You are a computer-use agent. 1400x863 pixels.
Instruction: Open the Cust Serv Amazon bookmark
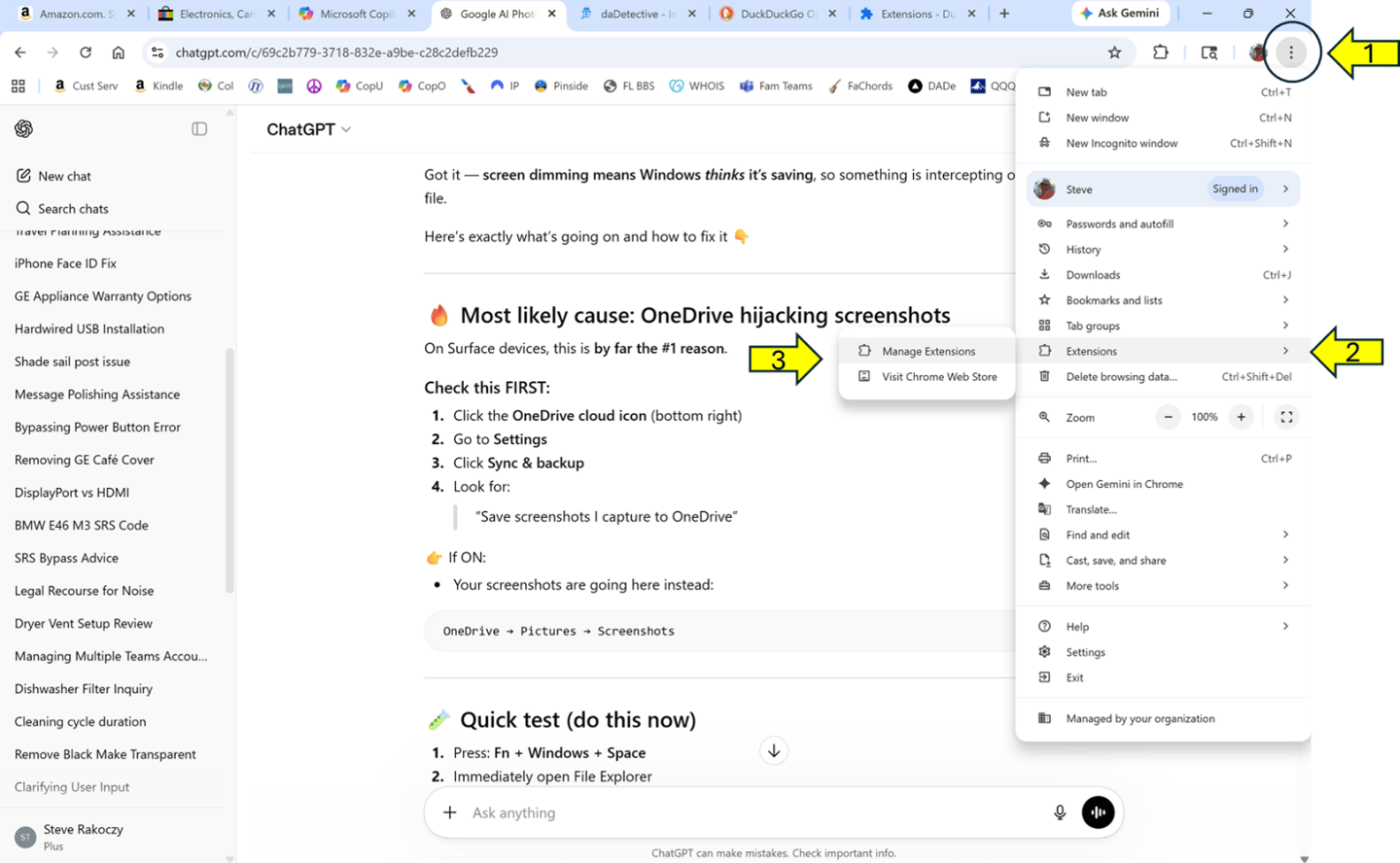[x=86, y=86]
